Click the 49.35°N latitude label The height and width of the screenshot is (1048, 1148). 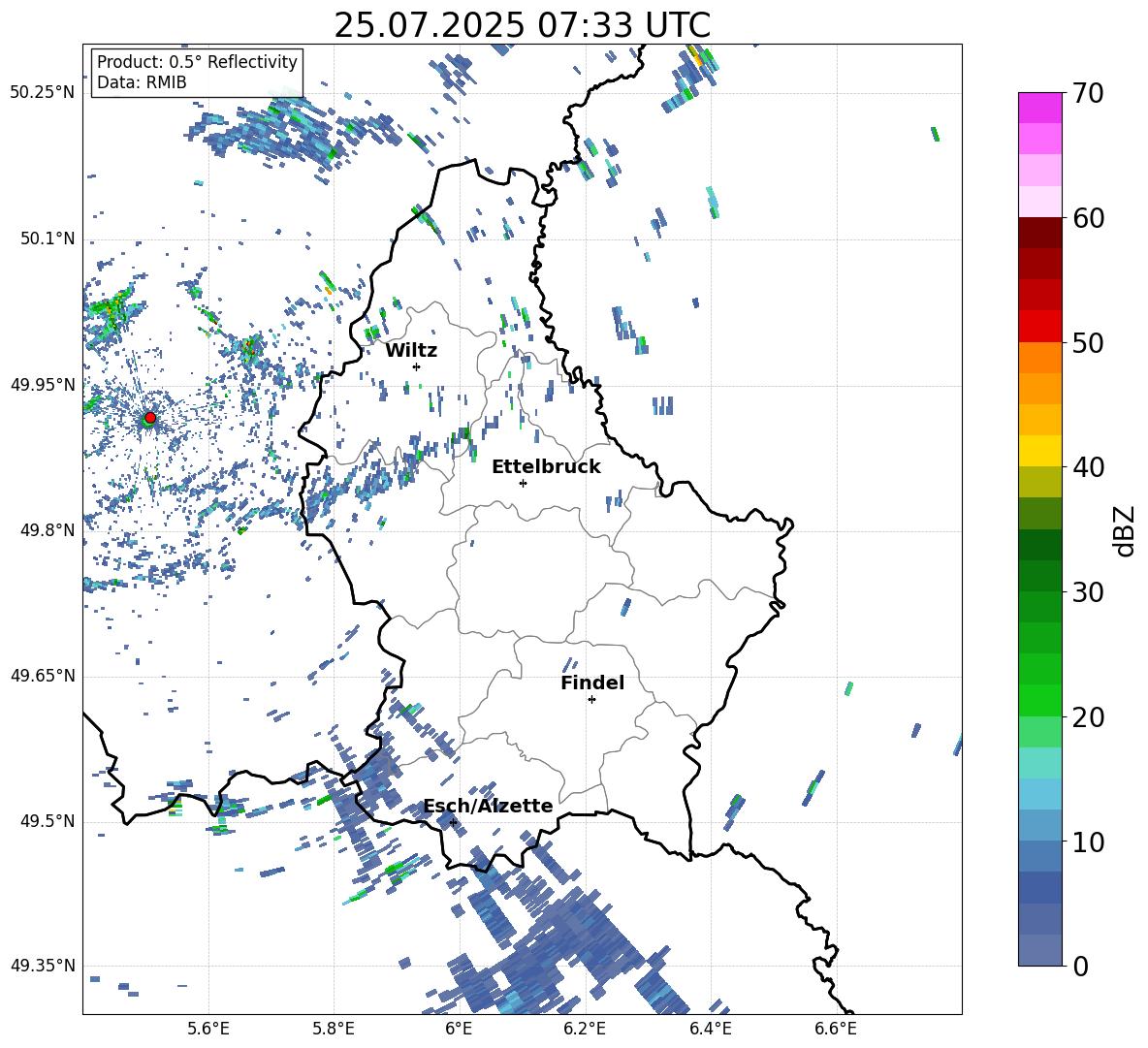pos(43,966)
